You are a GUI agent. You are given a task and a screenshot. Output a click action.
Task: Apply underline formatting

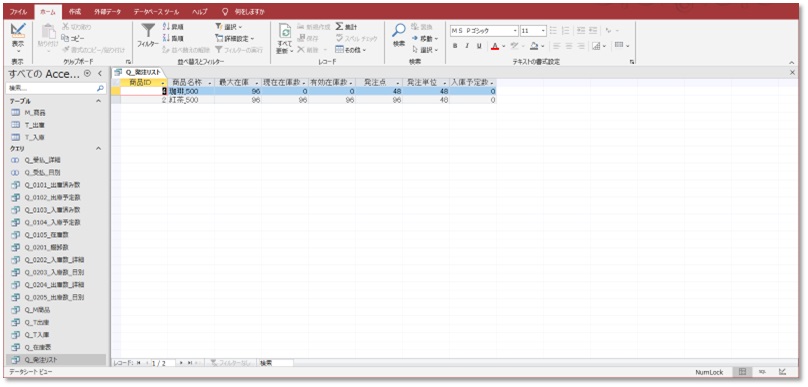479,46
